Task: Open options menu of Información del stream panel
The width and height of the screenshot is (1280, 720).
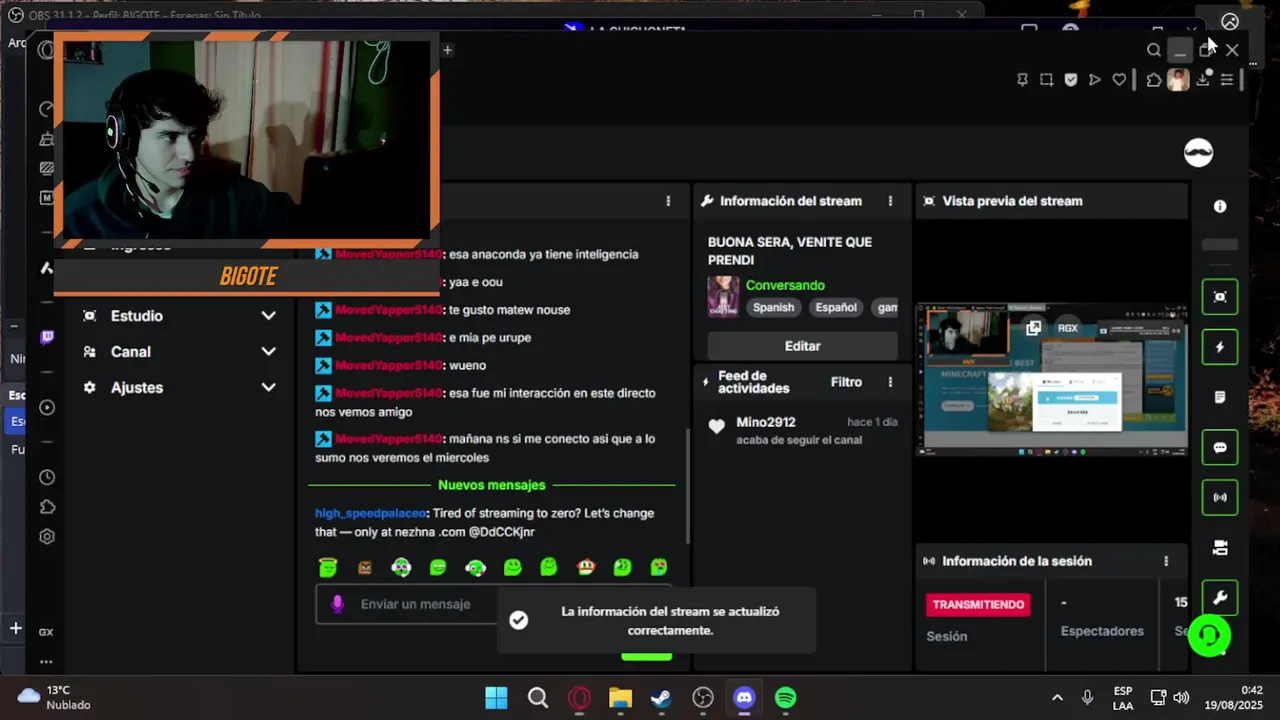Action: (x=890, y=201)
